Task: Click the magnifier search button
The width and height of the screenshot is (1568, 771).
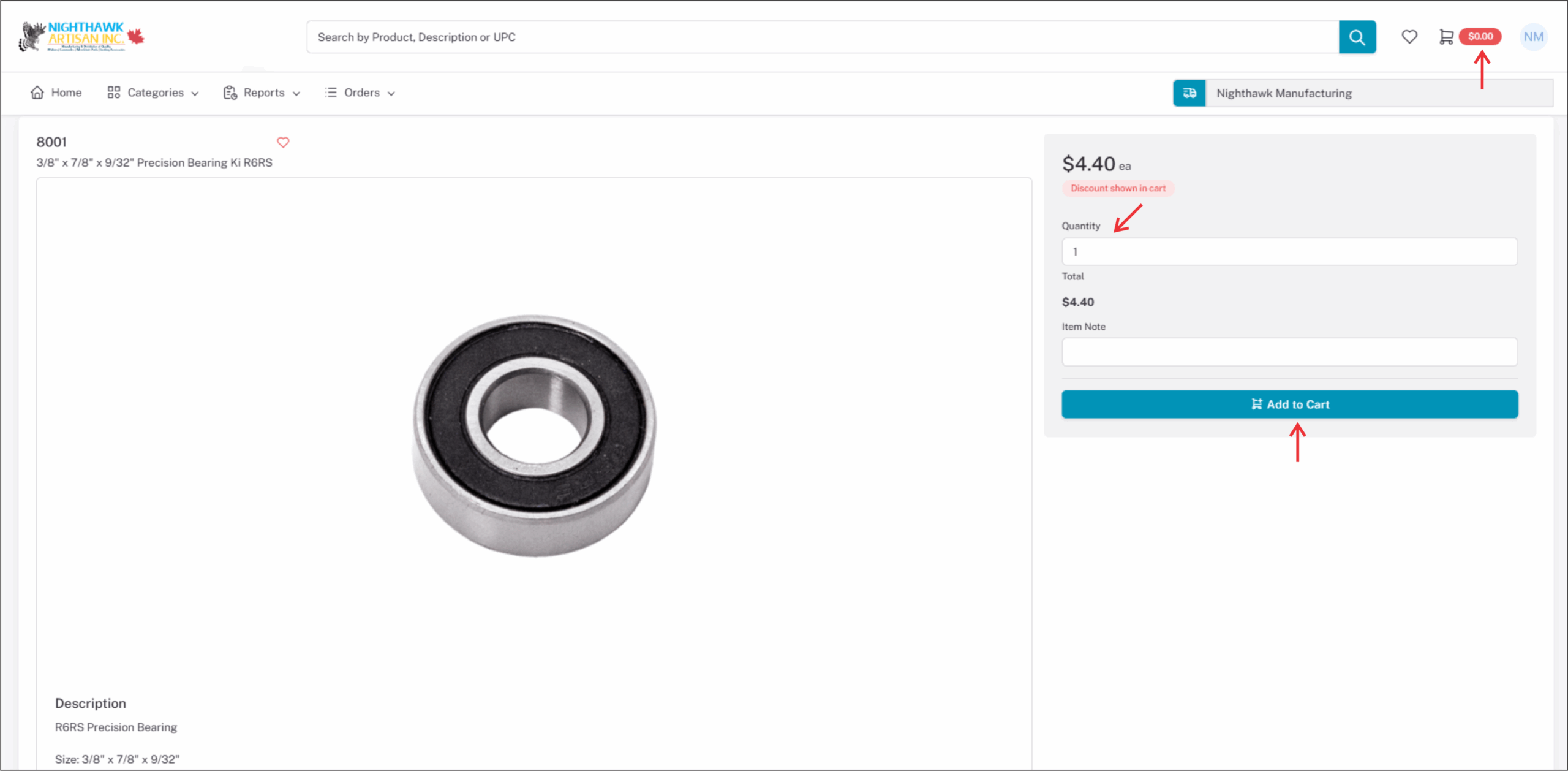Action: click(x=1357, y=37)
